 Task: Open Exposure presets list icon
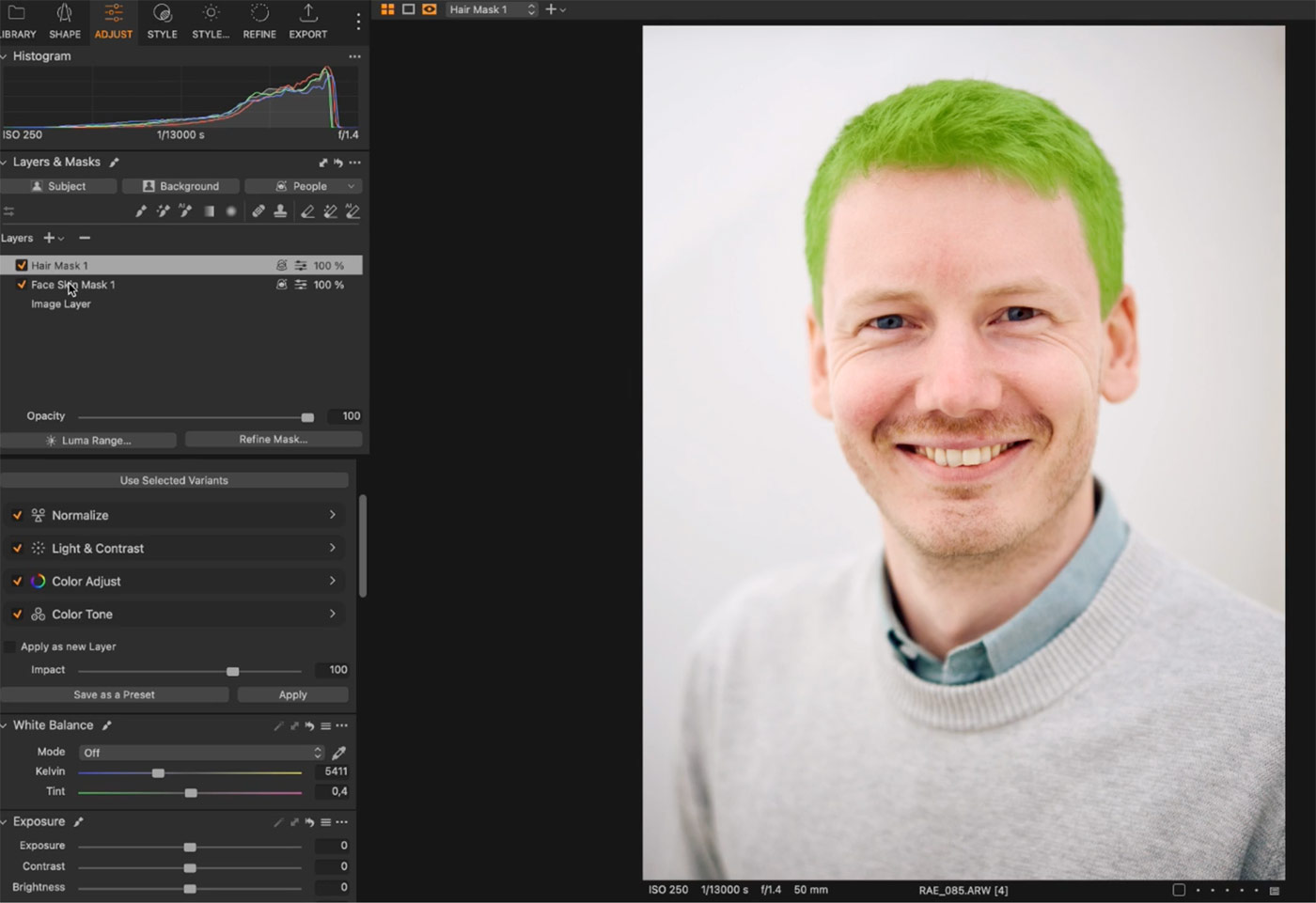tap(325, 822)
